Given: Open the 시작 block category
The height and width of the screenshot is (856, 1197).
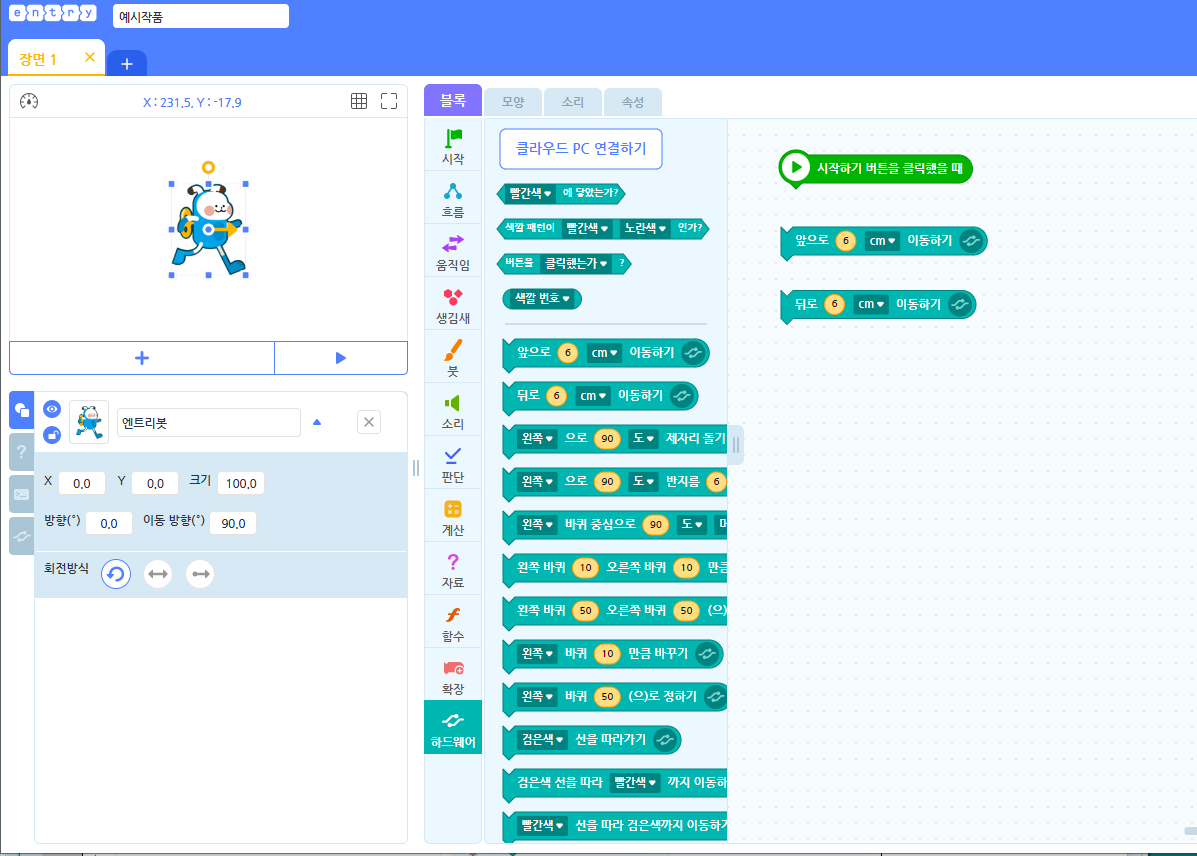Looking at the screenshot, I should [453, 147].
